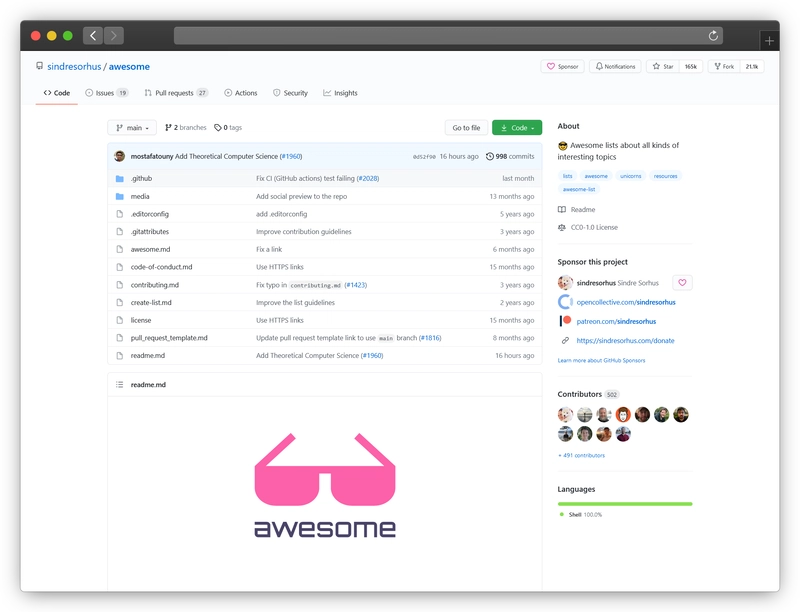Screen dimensions: 800x612
Task: Click the unicorns topic tag
Action: coord(631,176)
